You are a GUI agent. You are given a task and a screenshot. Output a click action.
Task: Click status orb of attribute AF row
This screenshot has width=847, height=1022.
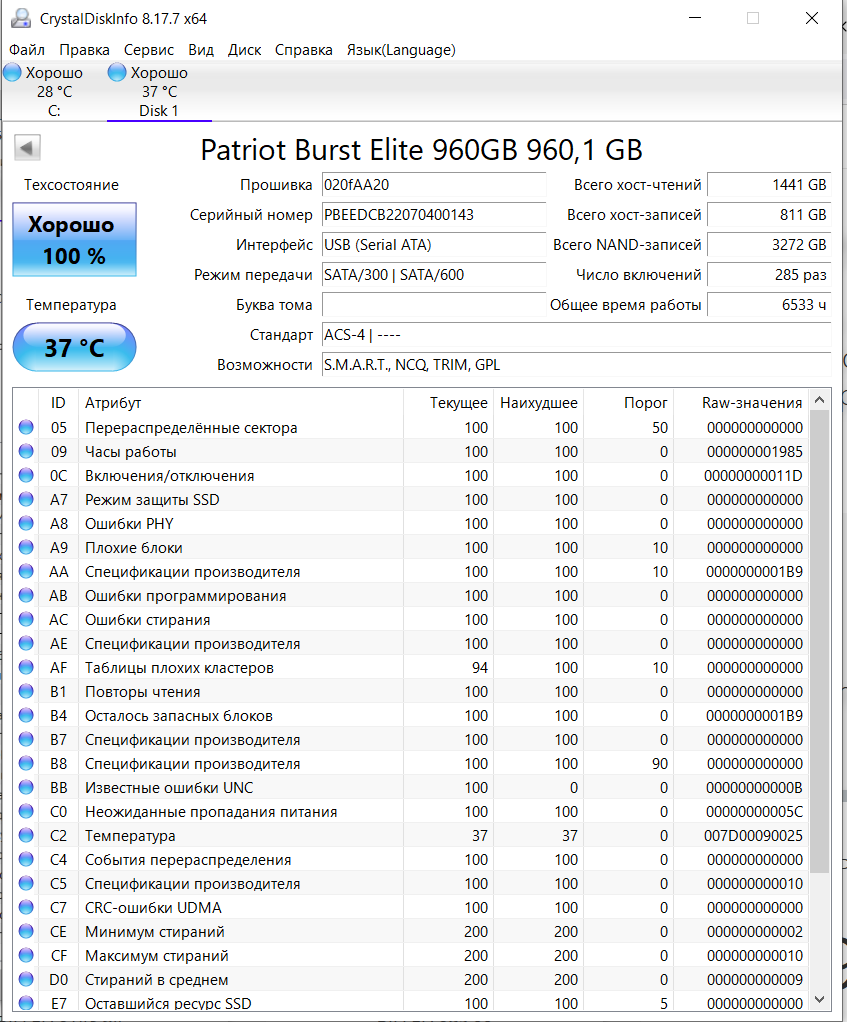[x=26, y=667]
